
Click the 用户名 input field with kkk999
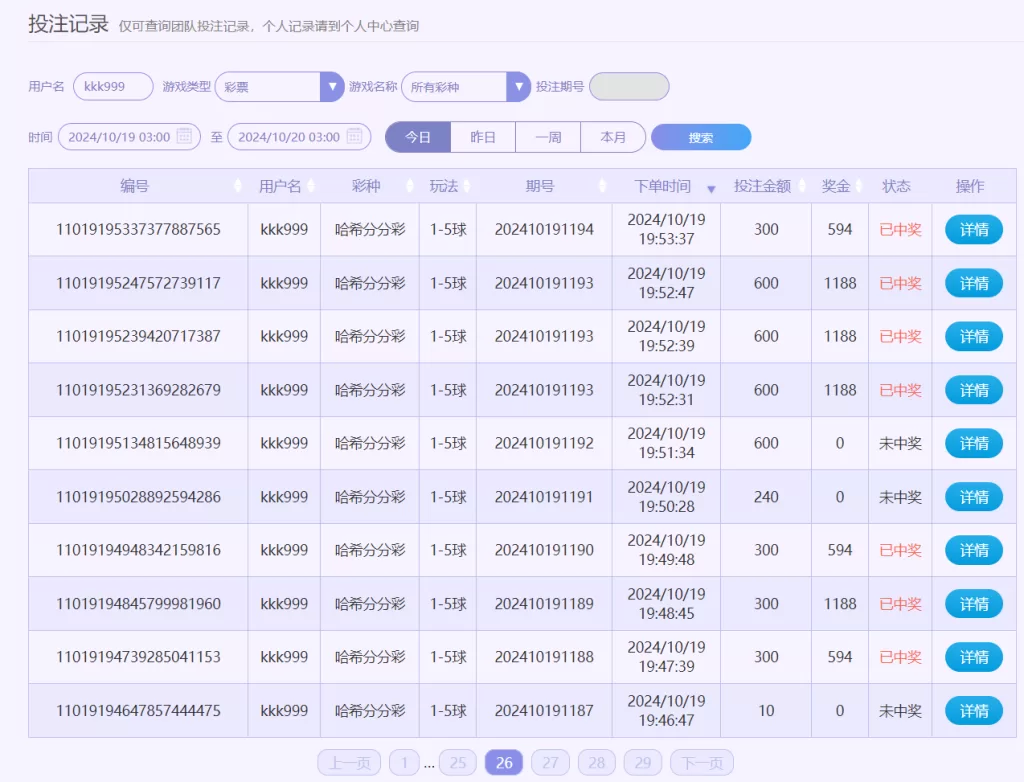point(113,86)
